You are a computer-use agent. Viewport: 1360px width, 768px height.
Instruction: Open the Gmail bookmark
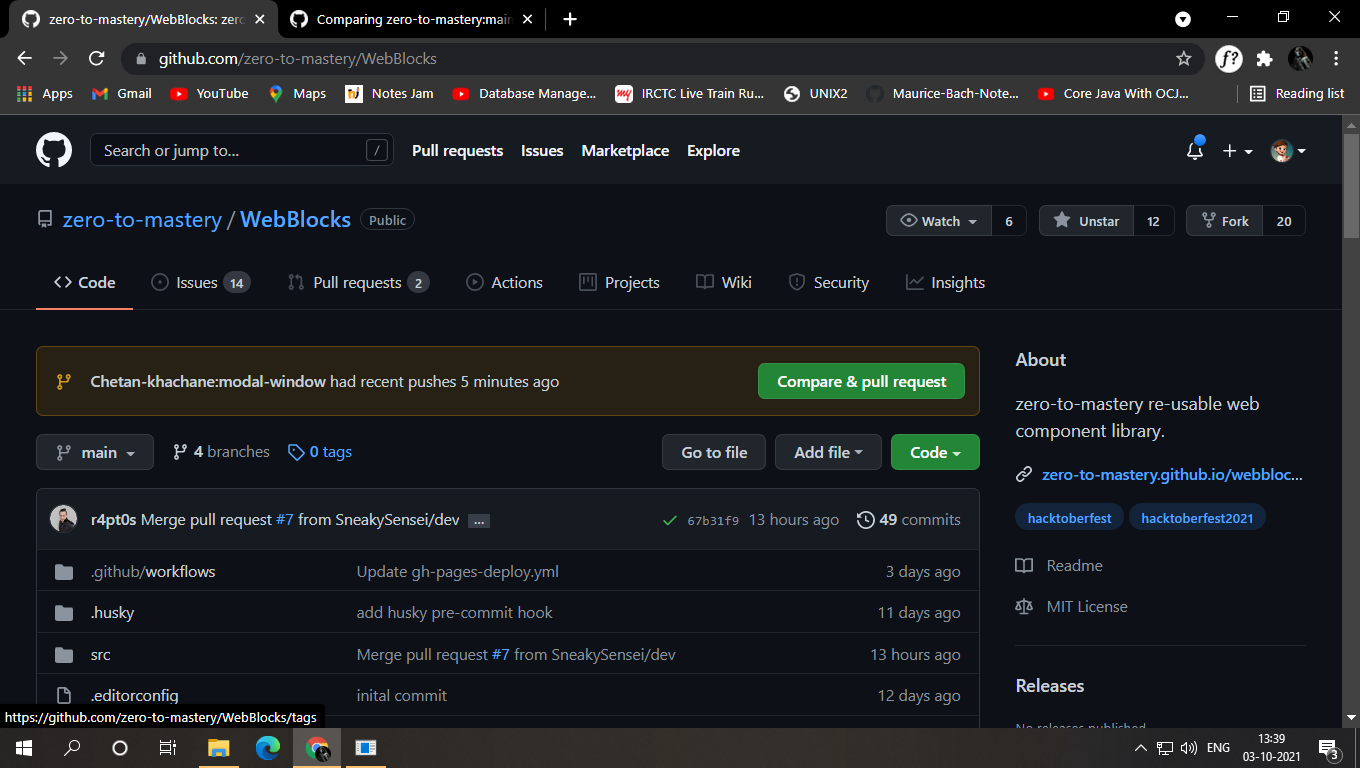122,93
